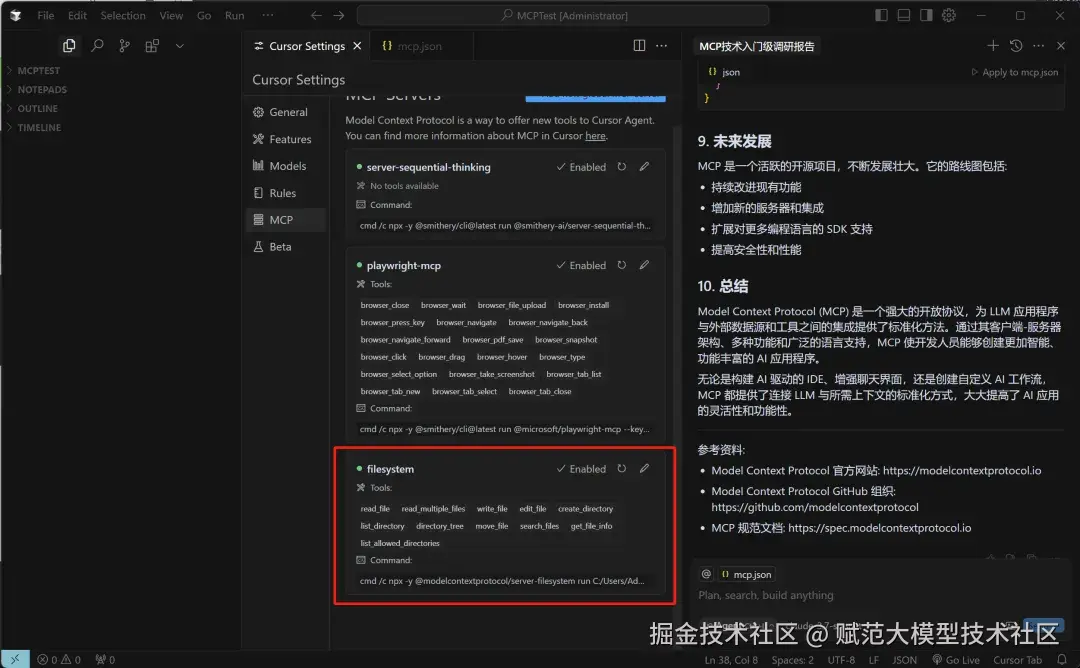Image resolution: width=1080 pixels, height=668 pixels.
Task: Start a new chat with the plus icon
Action: click(x=992, y=45)
